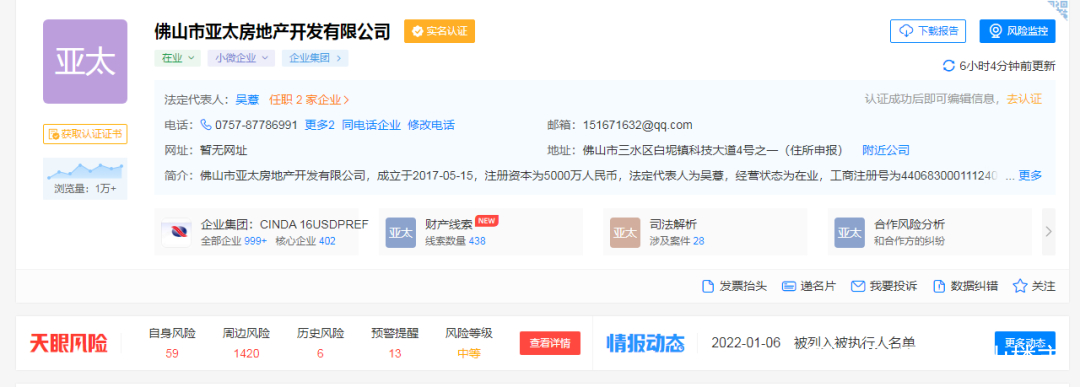Screen dimensions: 1080x387
Task: Click 查看详情 red button
Action: pos(550,343)
